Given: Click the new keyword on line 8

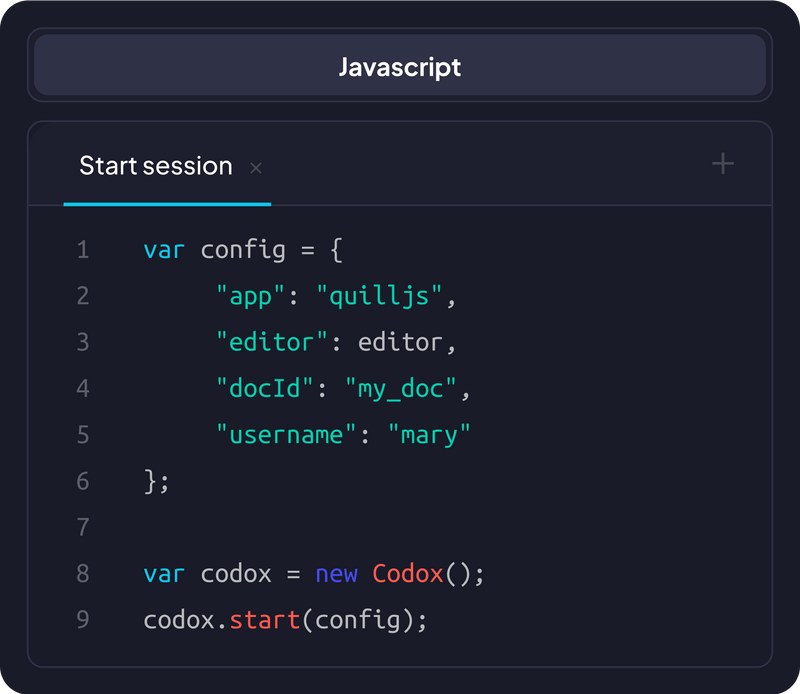Looking at the screenshot, I should pyautogui.click(x=336, y=574).
